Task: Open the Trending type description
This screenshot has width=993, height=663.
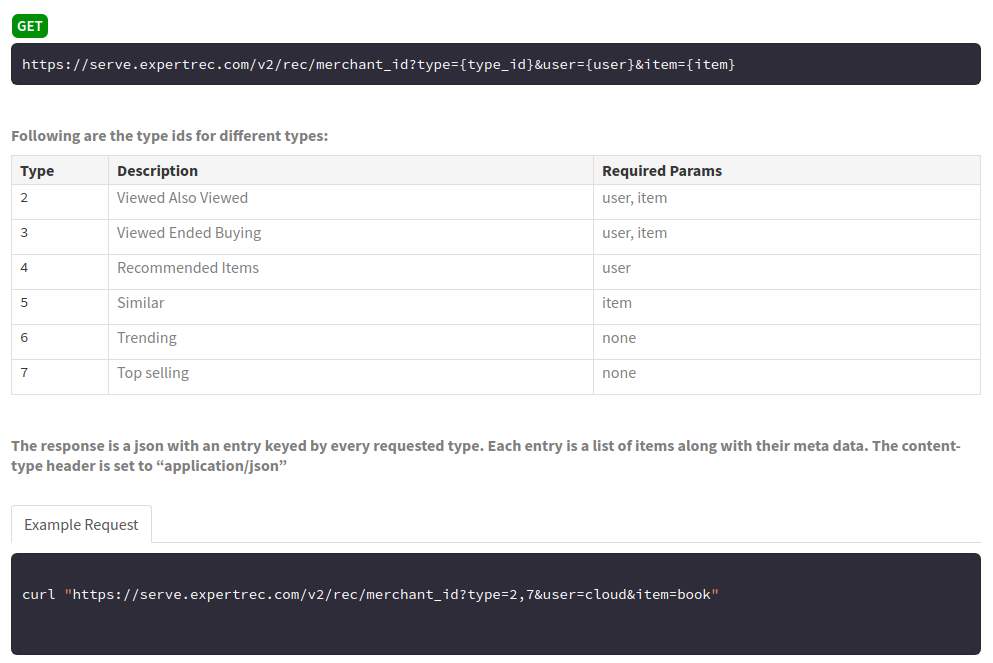Action: point(146,337)
